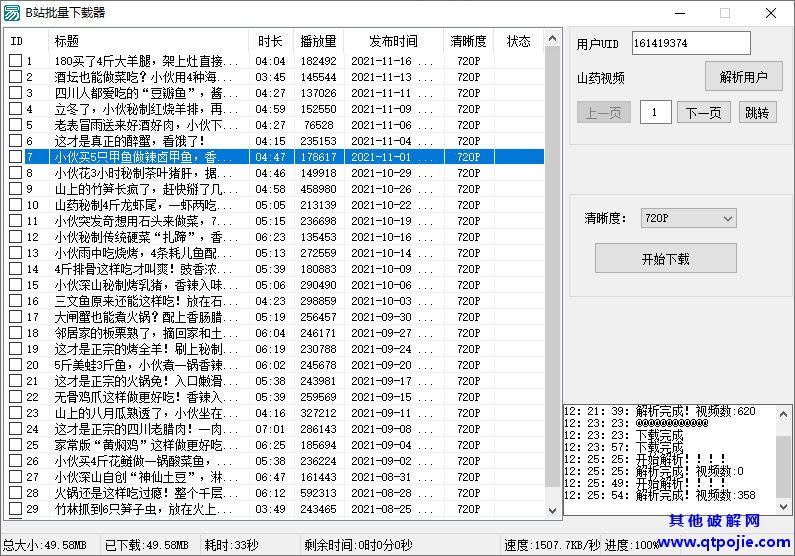
Task: Select the checkbox of row 29
Action: point(16,508)
